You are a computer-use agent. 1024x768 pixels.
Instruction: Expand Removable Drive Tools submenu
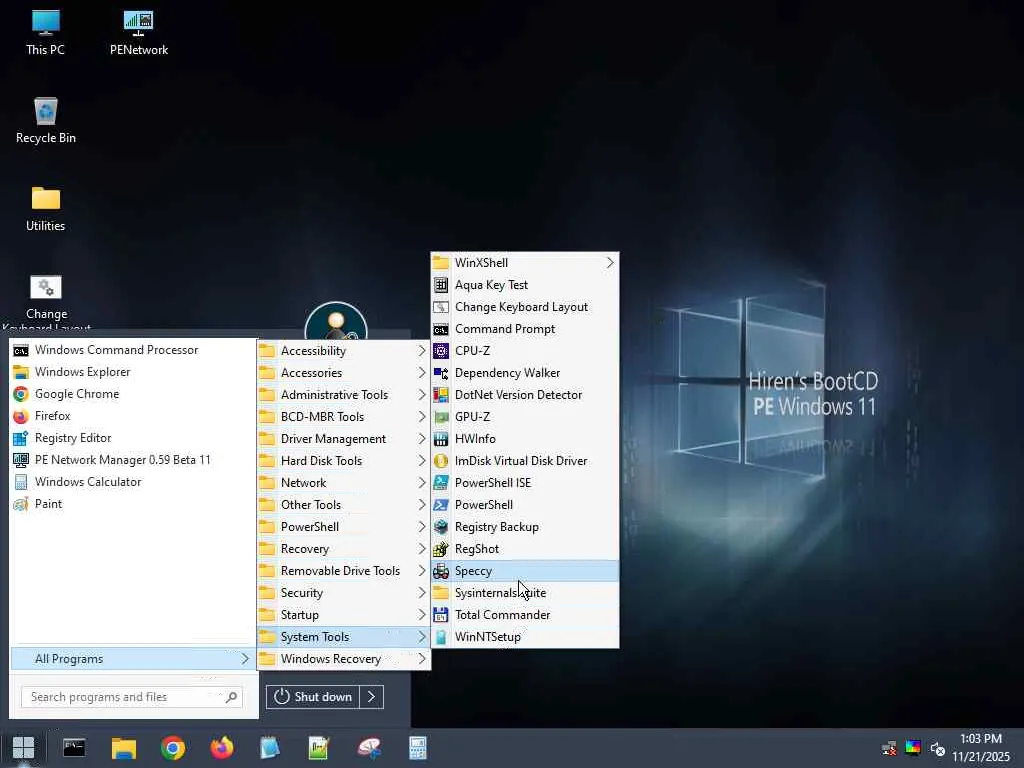pos(344,571)
